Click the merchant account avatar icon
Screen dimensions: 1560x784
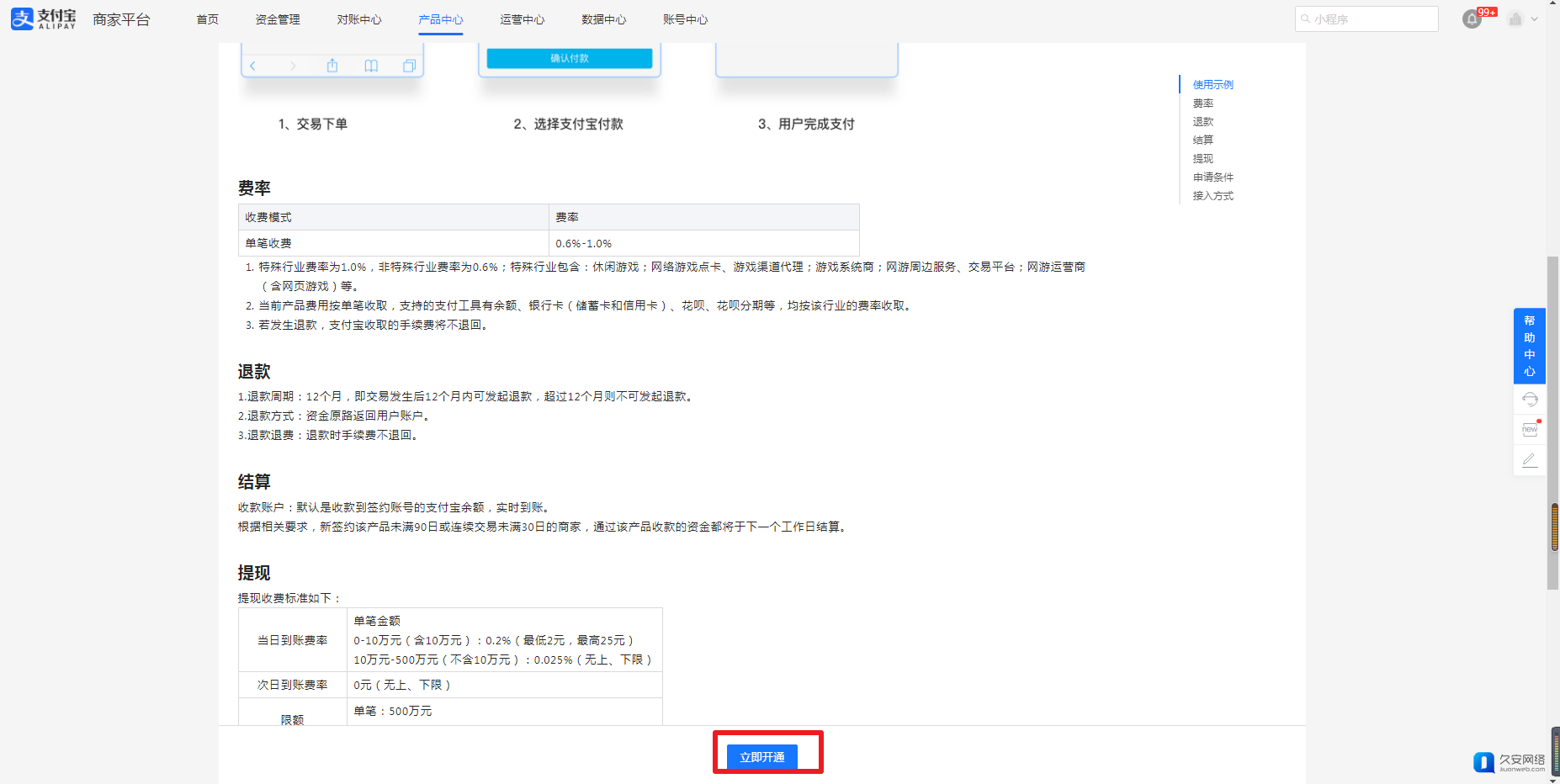[x=1515, y=19]
